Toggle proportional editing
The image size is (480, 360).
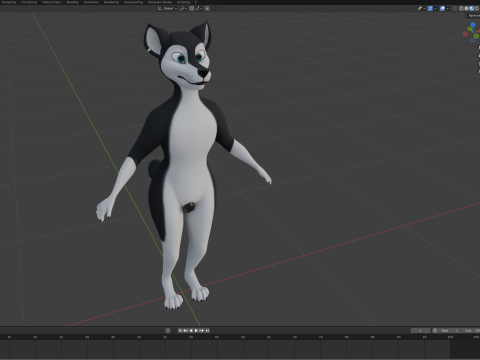[207, 8]
